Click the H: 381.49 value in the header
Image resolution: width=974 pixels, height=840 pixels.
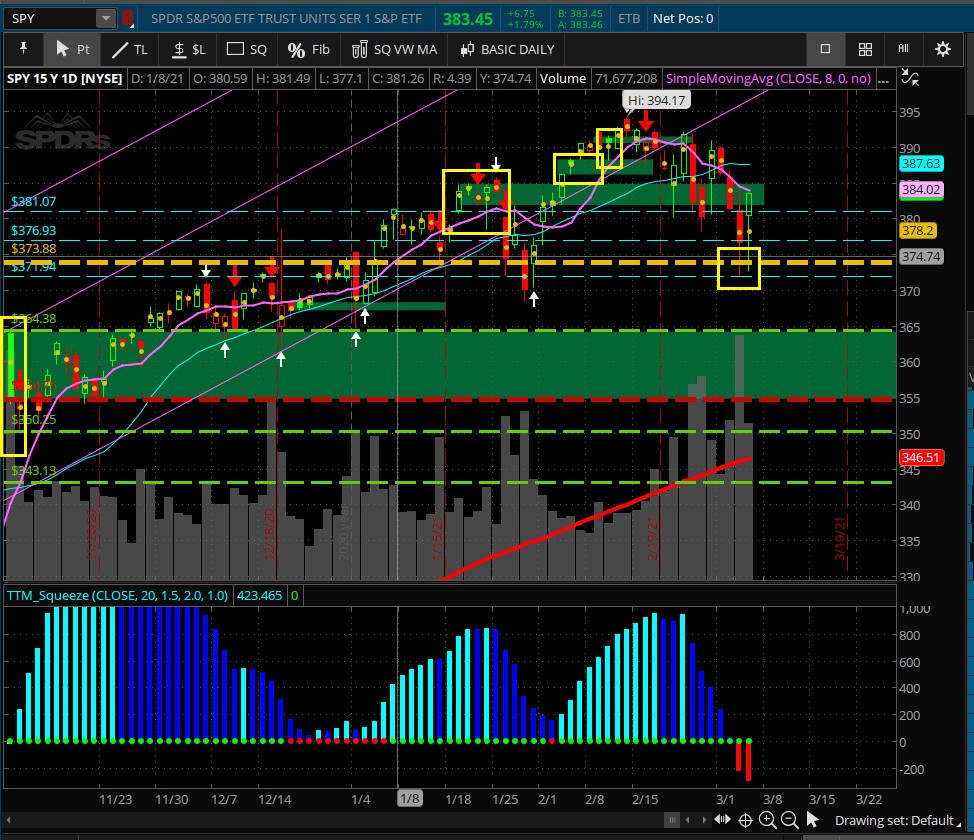pyautogui.click(x=283, y=79)
